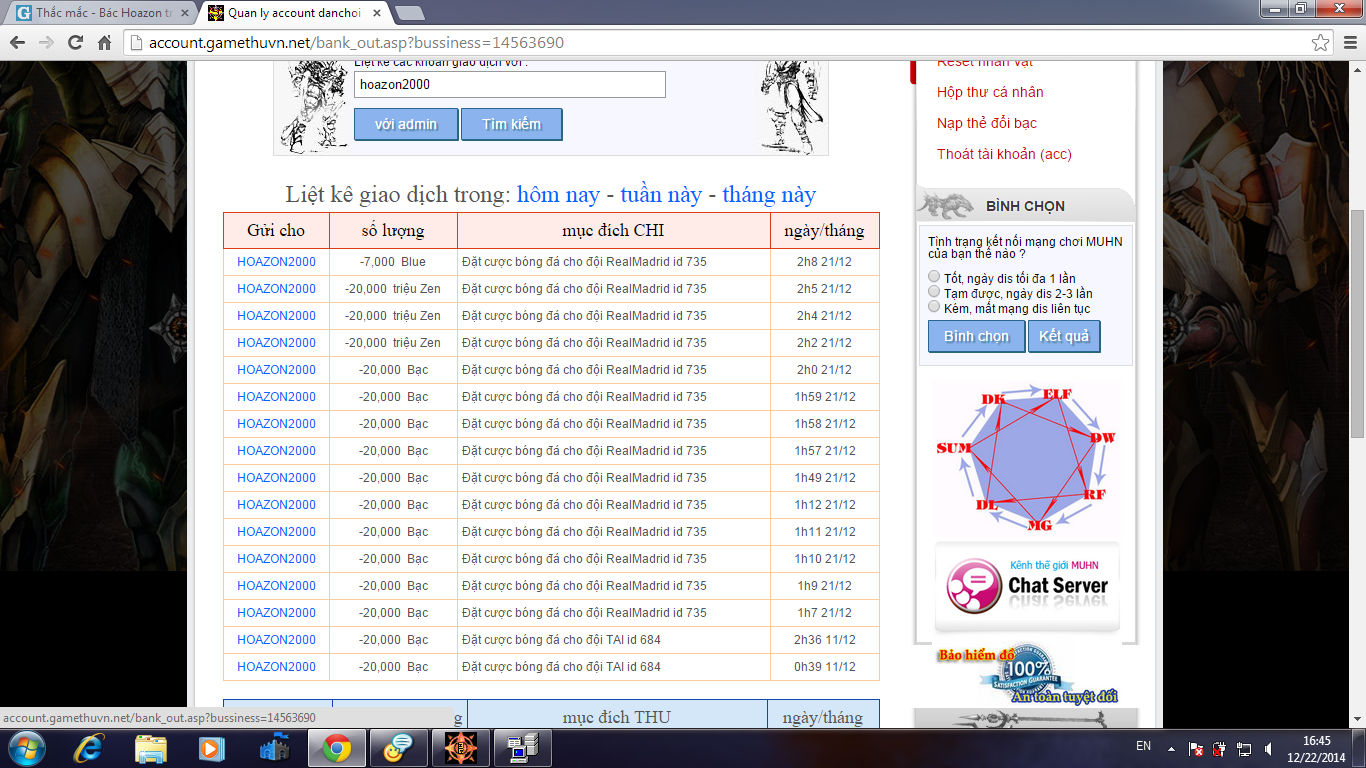Viewport: 1366px width, 768px height.
Task: Click the 'với admin' button
Action: pos(406,124)
